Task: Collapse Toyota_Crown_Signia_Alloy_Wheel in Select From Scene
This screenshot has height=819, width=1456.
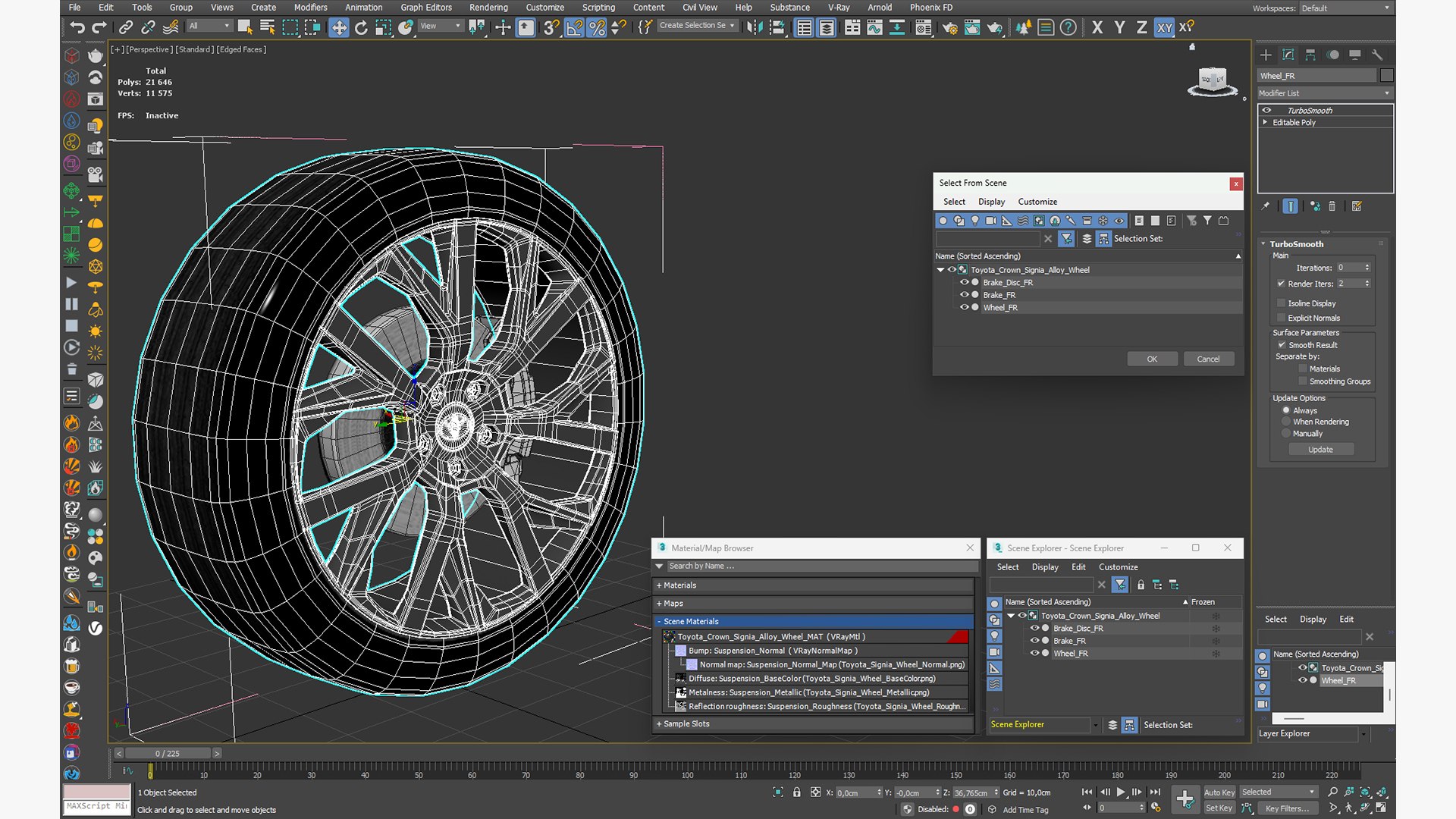Action: 940,270
